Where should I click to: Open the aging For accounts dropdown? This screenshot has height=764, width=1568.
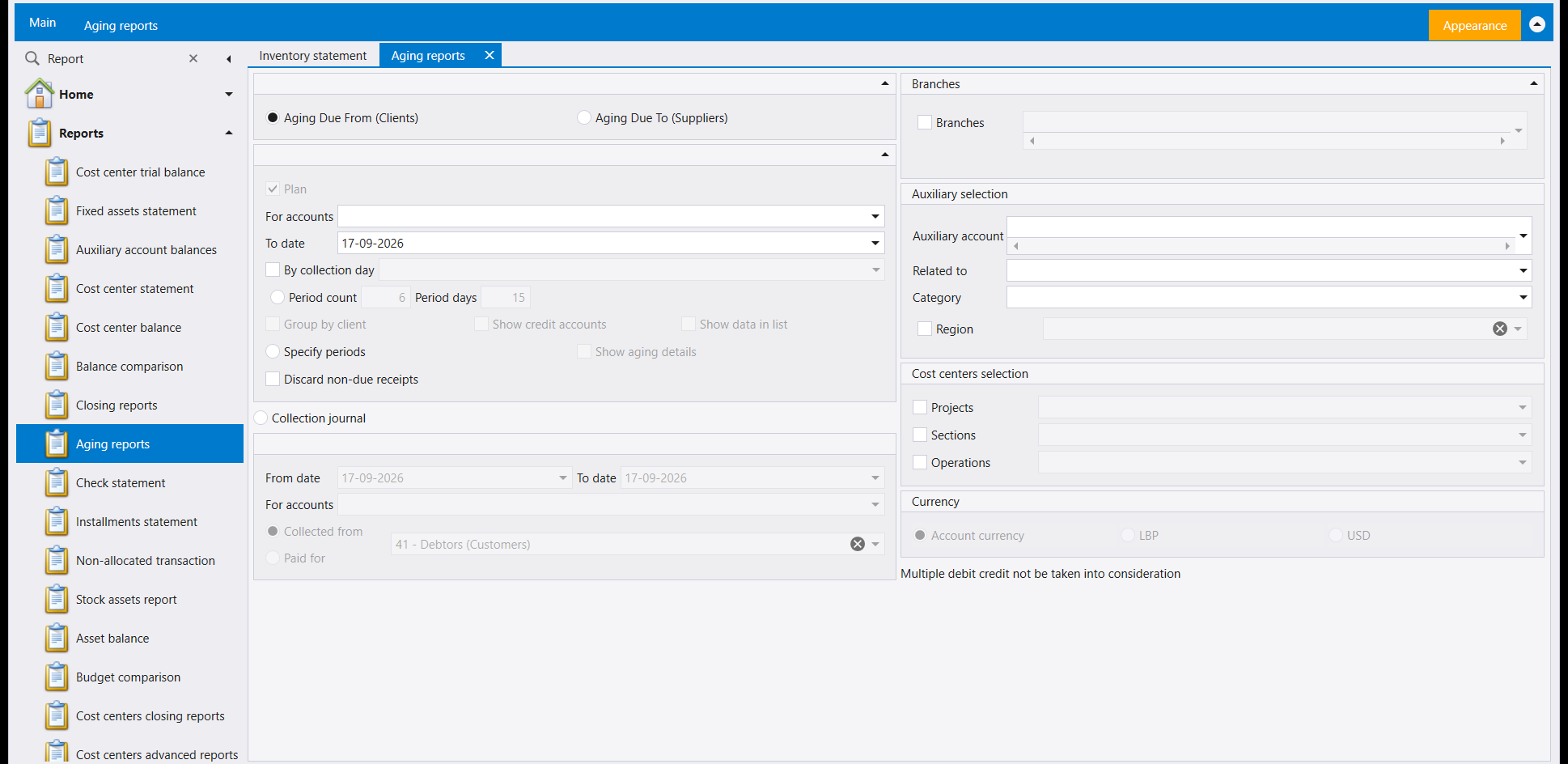tap(875, 216)
